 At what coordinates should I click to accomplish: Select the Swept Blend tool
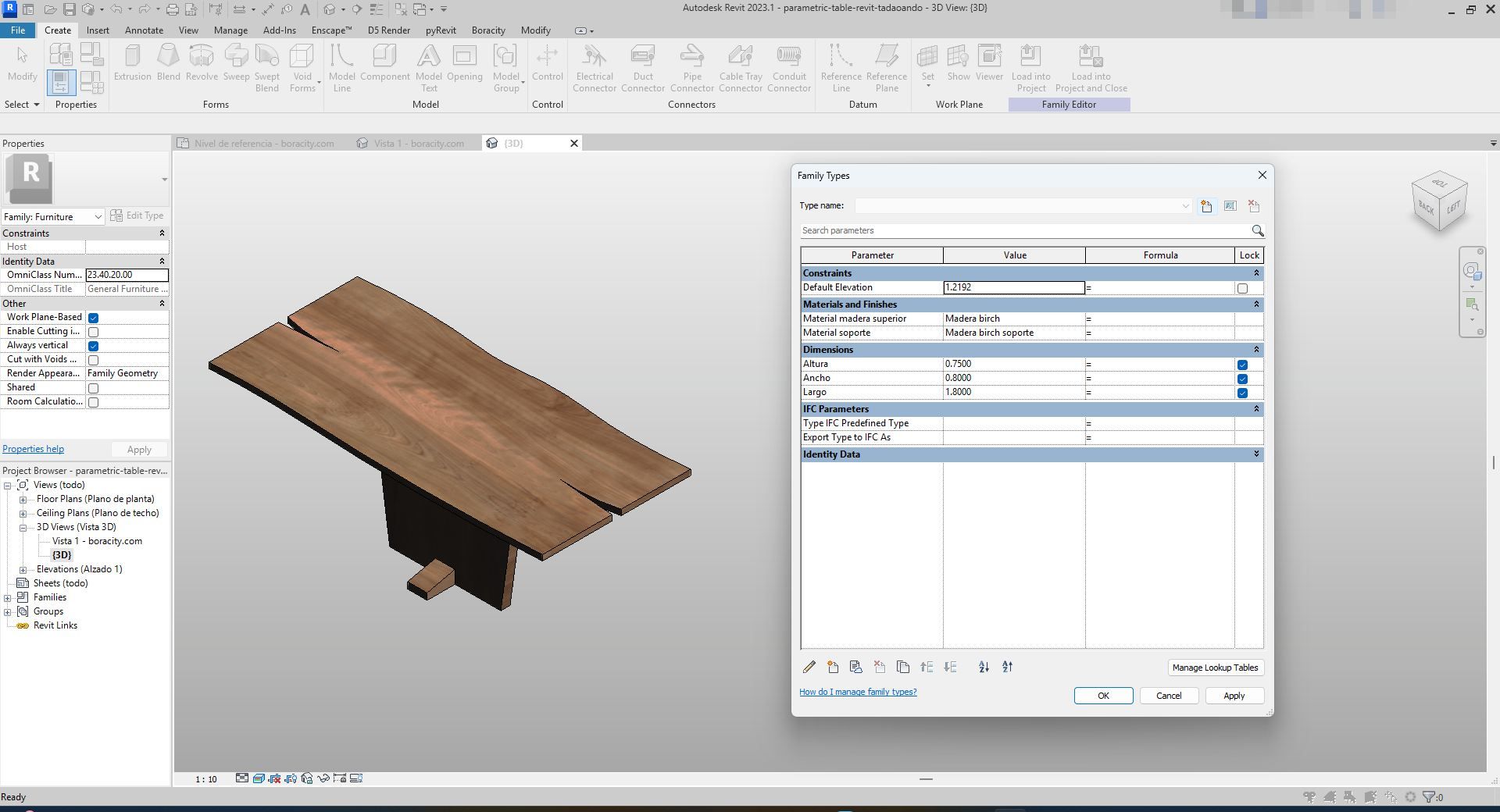click(x=267, y=68)
